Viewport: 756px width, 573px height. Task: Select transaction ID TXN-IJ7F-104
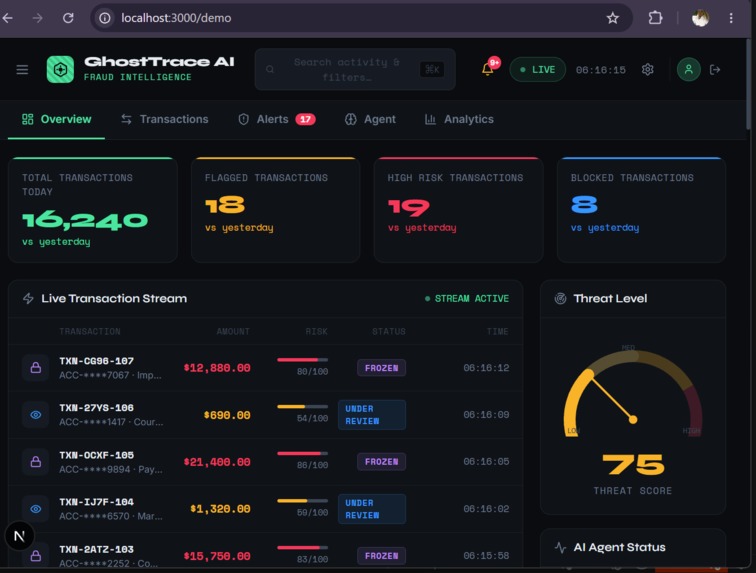[x=96, y=502]
